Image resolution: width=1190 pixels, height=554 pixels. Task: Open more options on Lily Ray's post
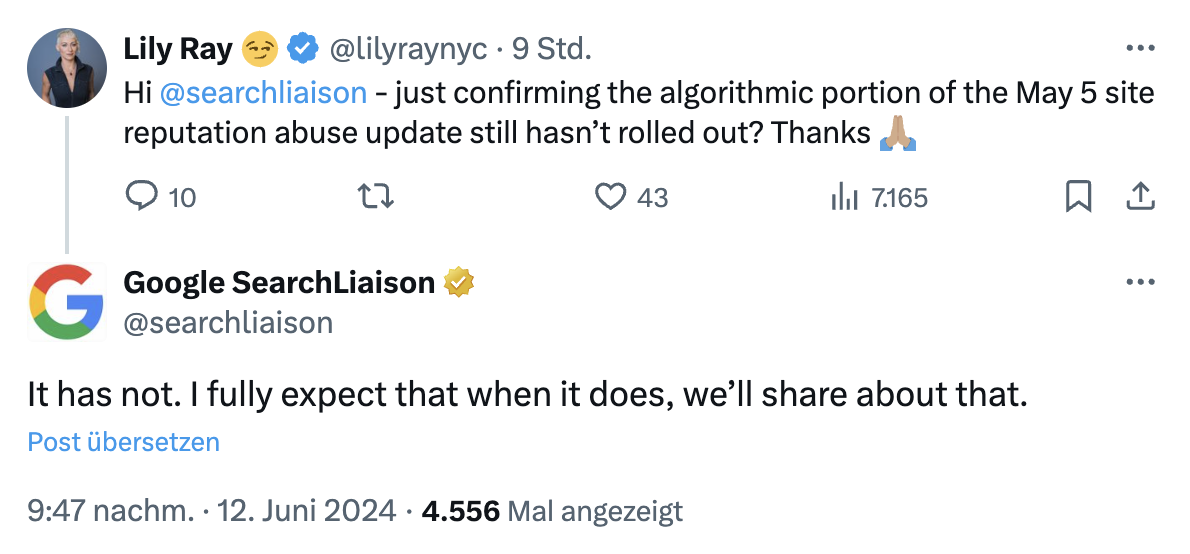click(1140, 47)
